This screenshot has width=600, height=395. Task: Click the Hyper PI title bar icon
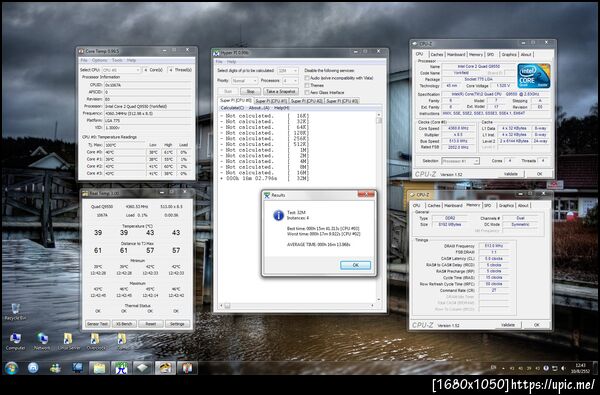216,52
